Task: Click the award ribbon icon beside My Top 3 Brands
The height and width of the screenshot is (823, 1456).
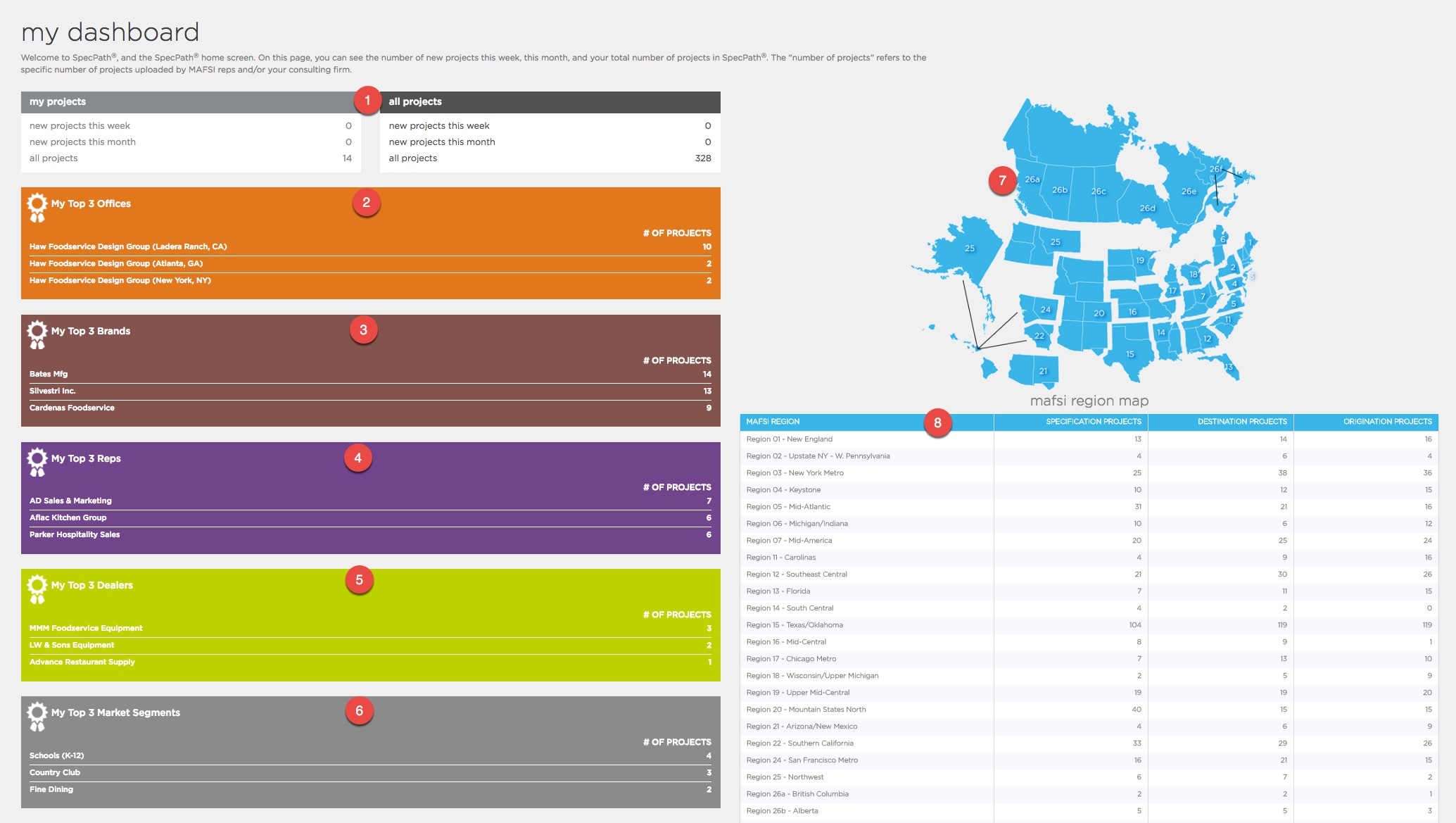Action: [37, 334]
